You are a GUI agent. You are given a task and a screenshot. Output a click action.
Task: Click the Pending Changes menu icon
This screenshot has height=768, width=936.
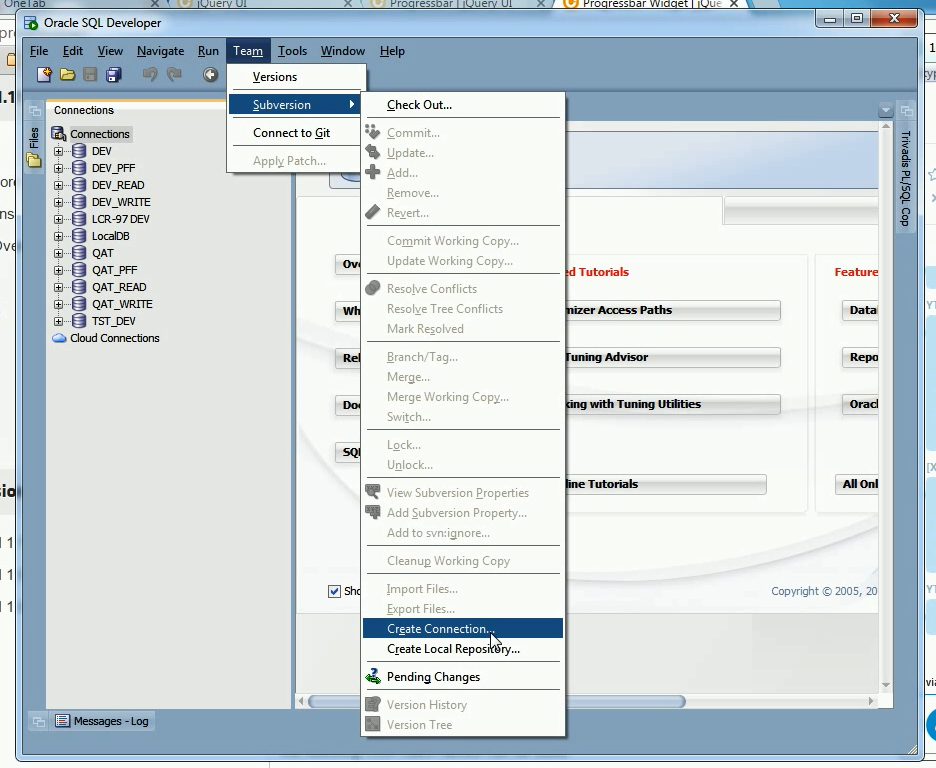coord(373,676)
